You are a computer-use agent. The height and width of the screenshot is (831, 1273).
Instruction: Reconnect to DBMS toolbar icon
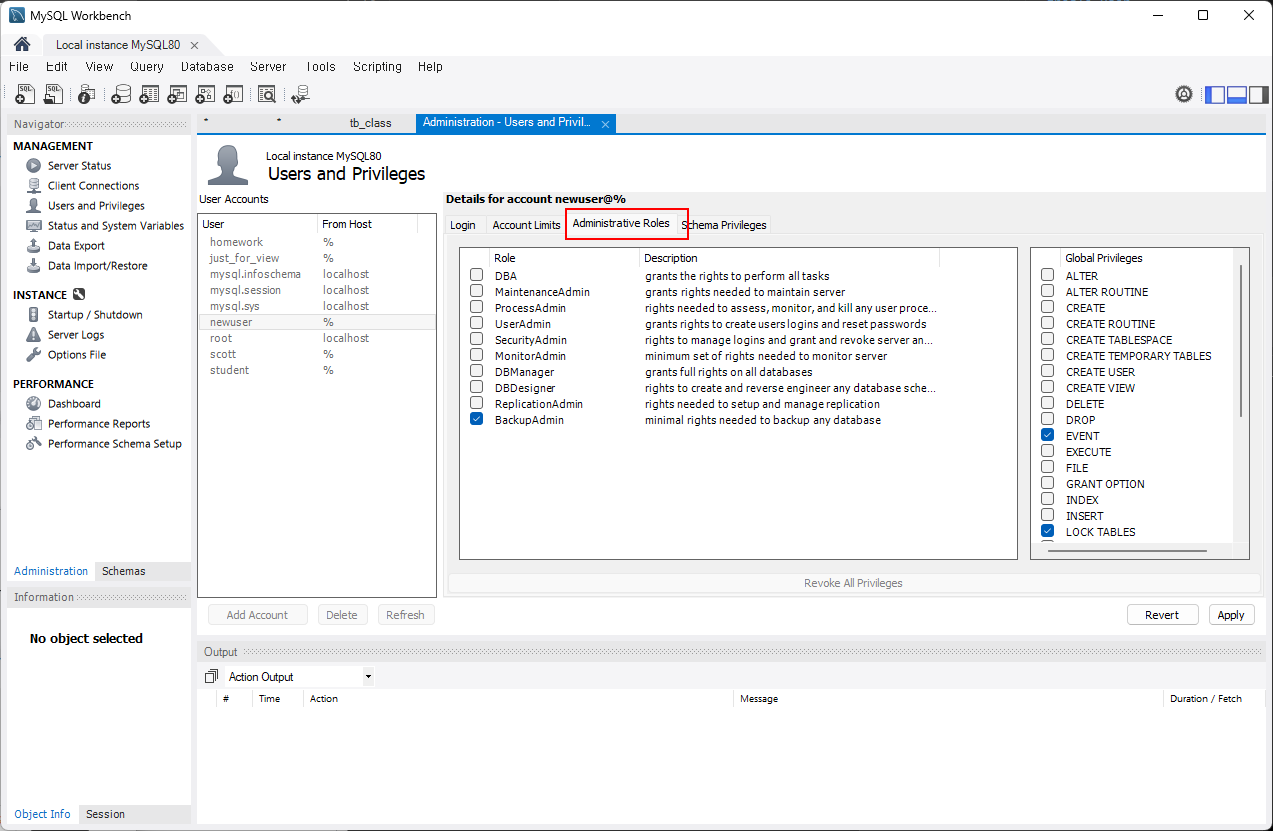[300, 94]
